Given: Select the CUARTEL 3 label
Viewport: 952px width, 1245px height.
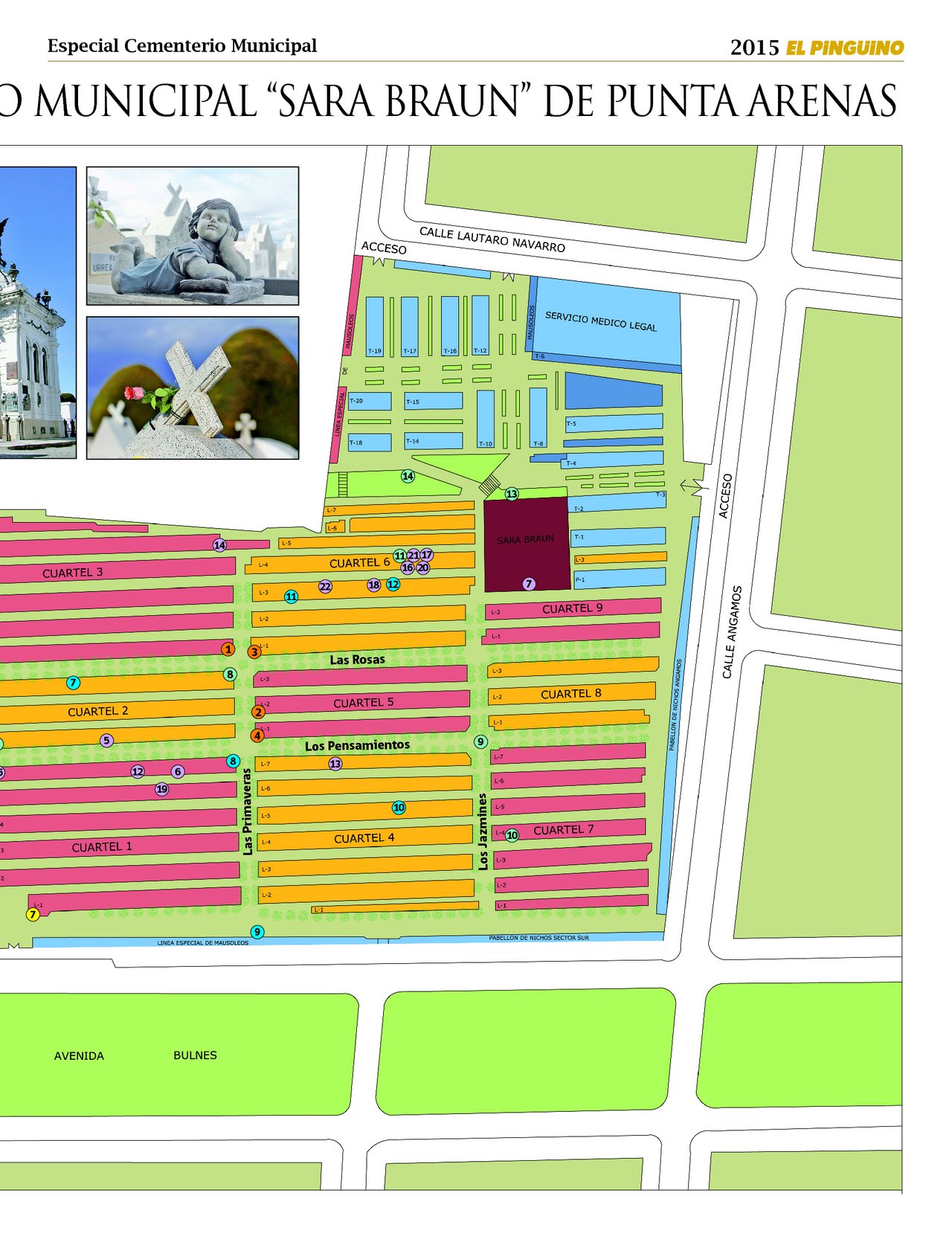Looking at the screenshot, I should pos(73,573).
